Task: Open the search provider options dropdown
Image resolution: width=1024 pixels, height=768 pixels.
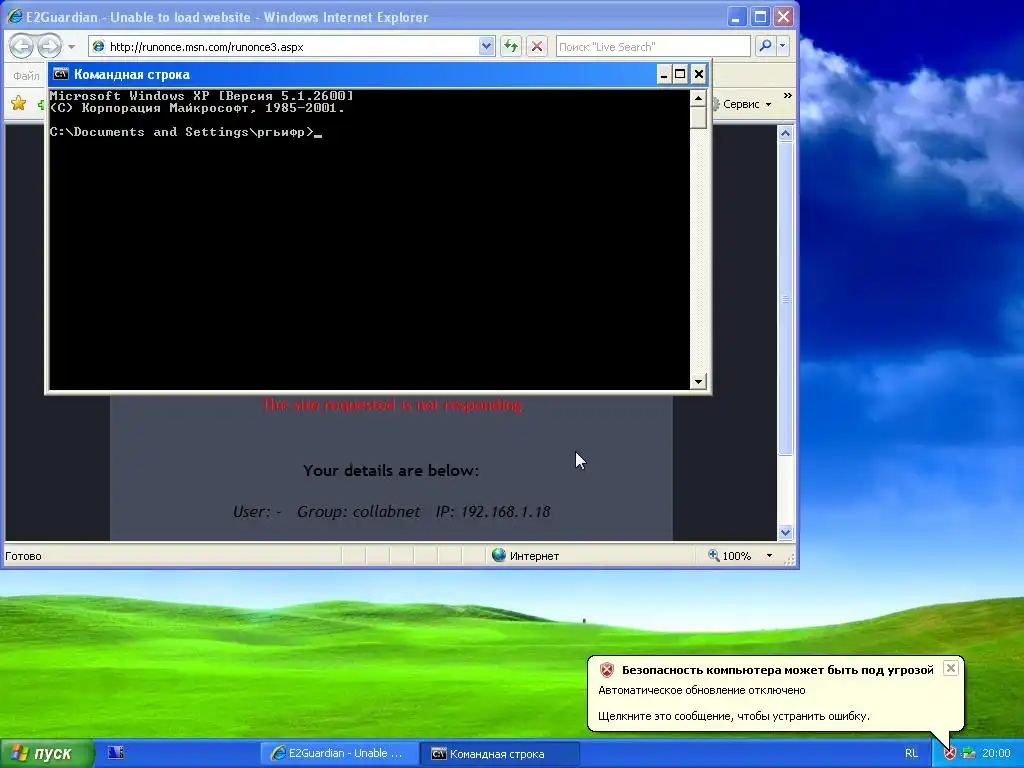Action: click(782, 46)
